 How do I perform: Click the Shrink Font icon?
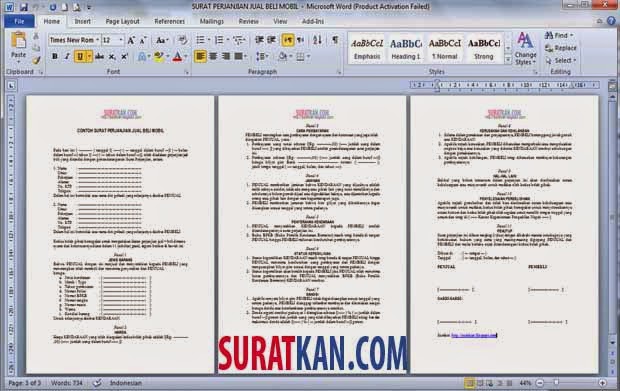pos(143,40)
